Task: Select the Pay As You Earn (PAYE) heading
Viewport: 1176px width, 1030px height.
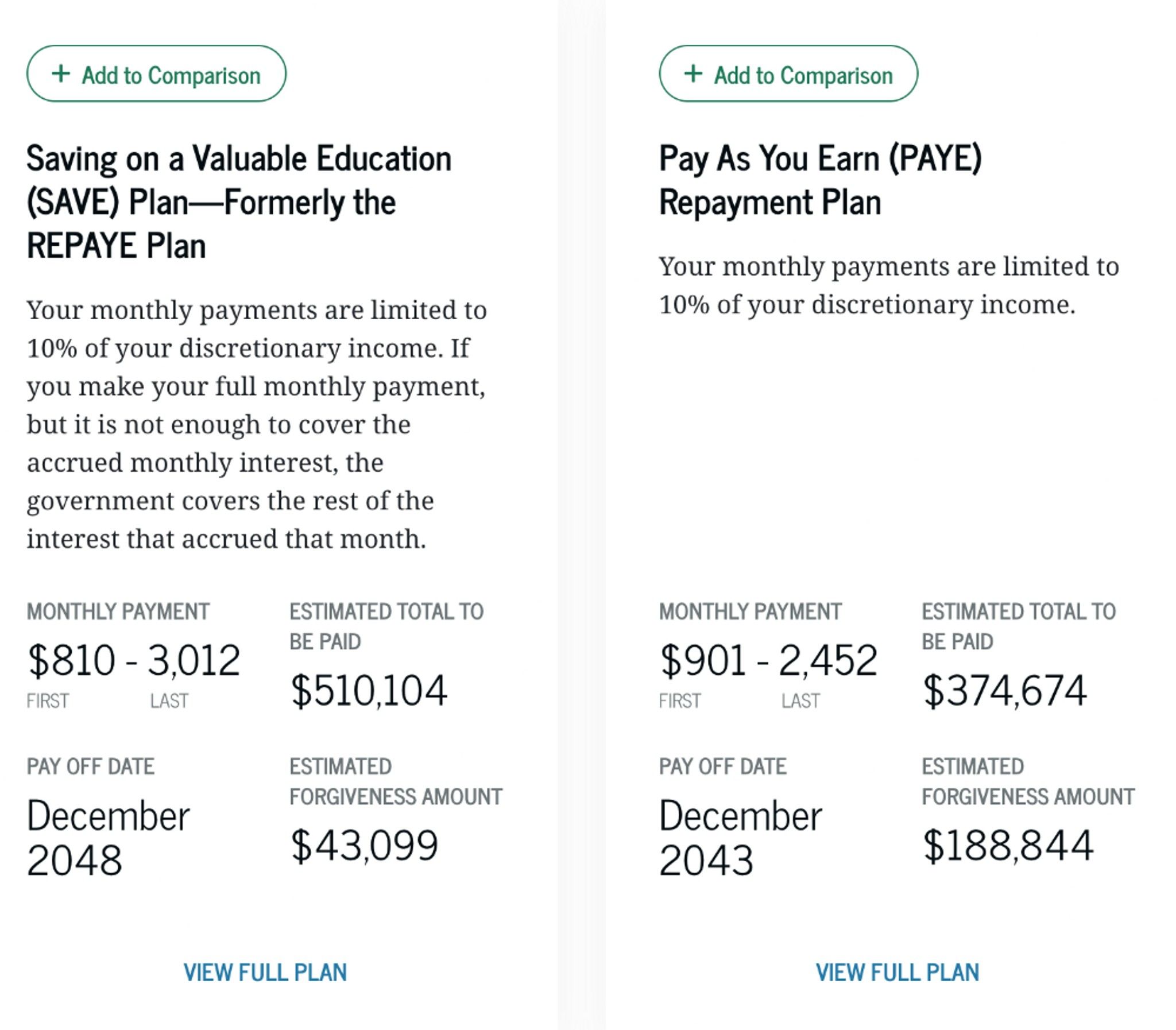Action: (821, 180)
